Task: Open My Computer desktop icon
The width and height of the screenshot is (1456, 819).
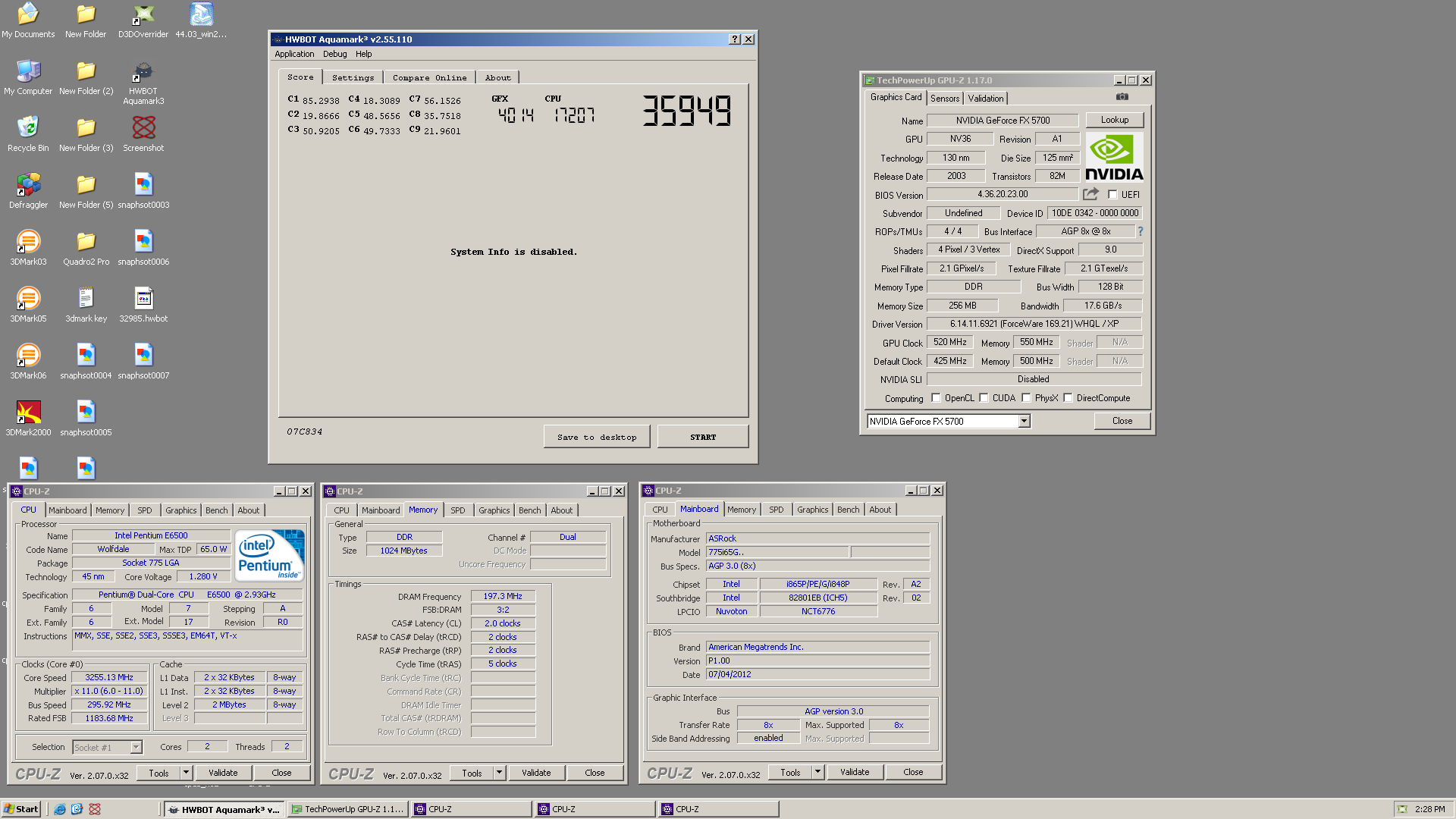Action: click(x=28, y=77)
